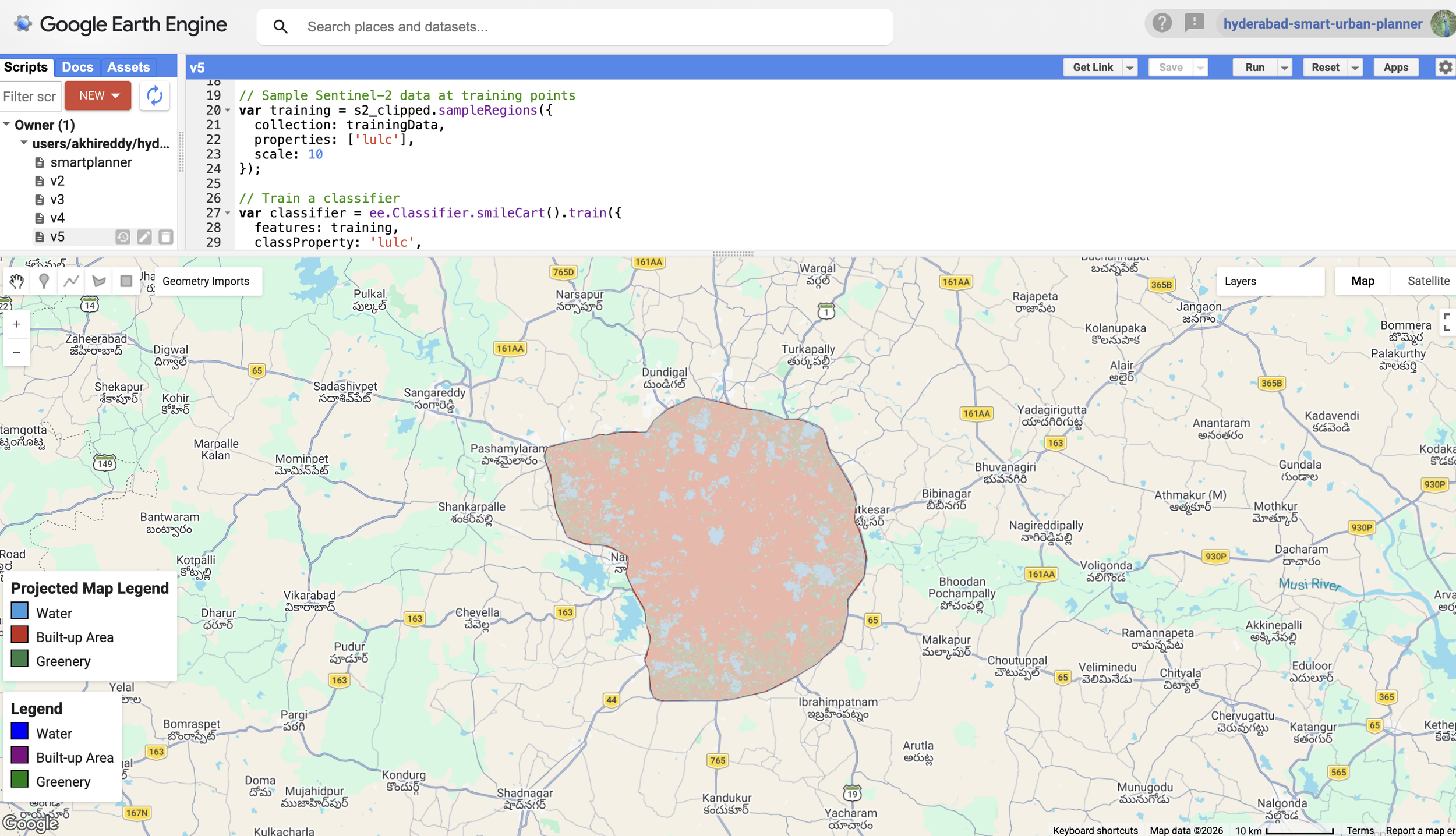Open the Run options dropdown arrow
The image size is (1456, 836).
1284,68
